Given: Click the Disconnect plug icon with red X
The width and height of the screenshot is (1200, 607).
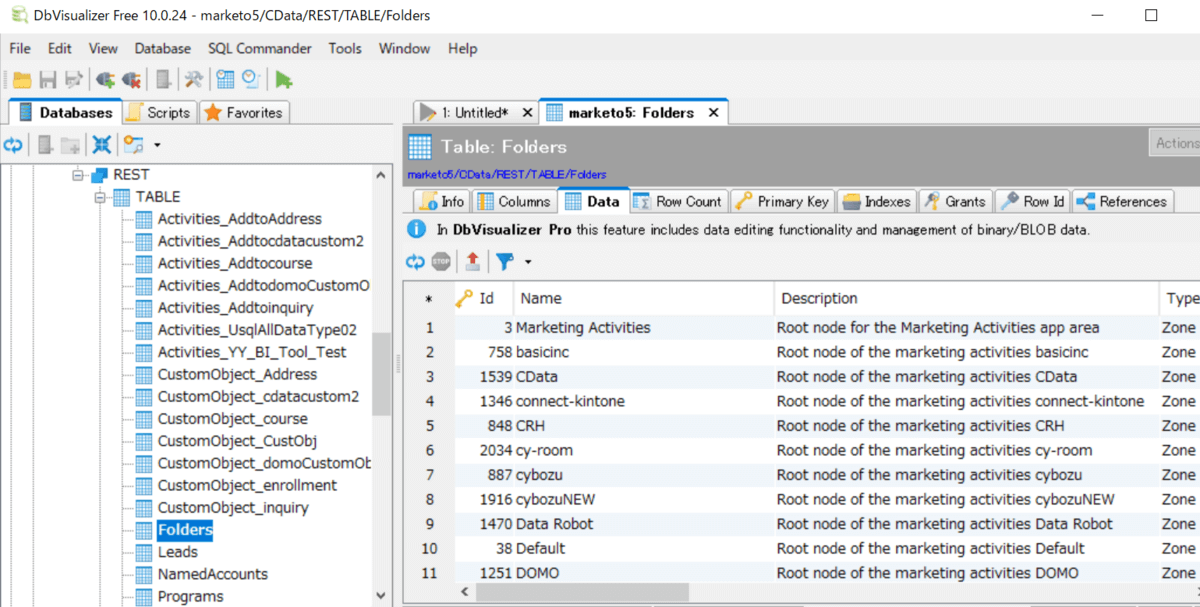Looking at the screenshot, I should [131, 80].
